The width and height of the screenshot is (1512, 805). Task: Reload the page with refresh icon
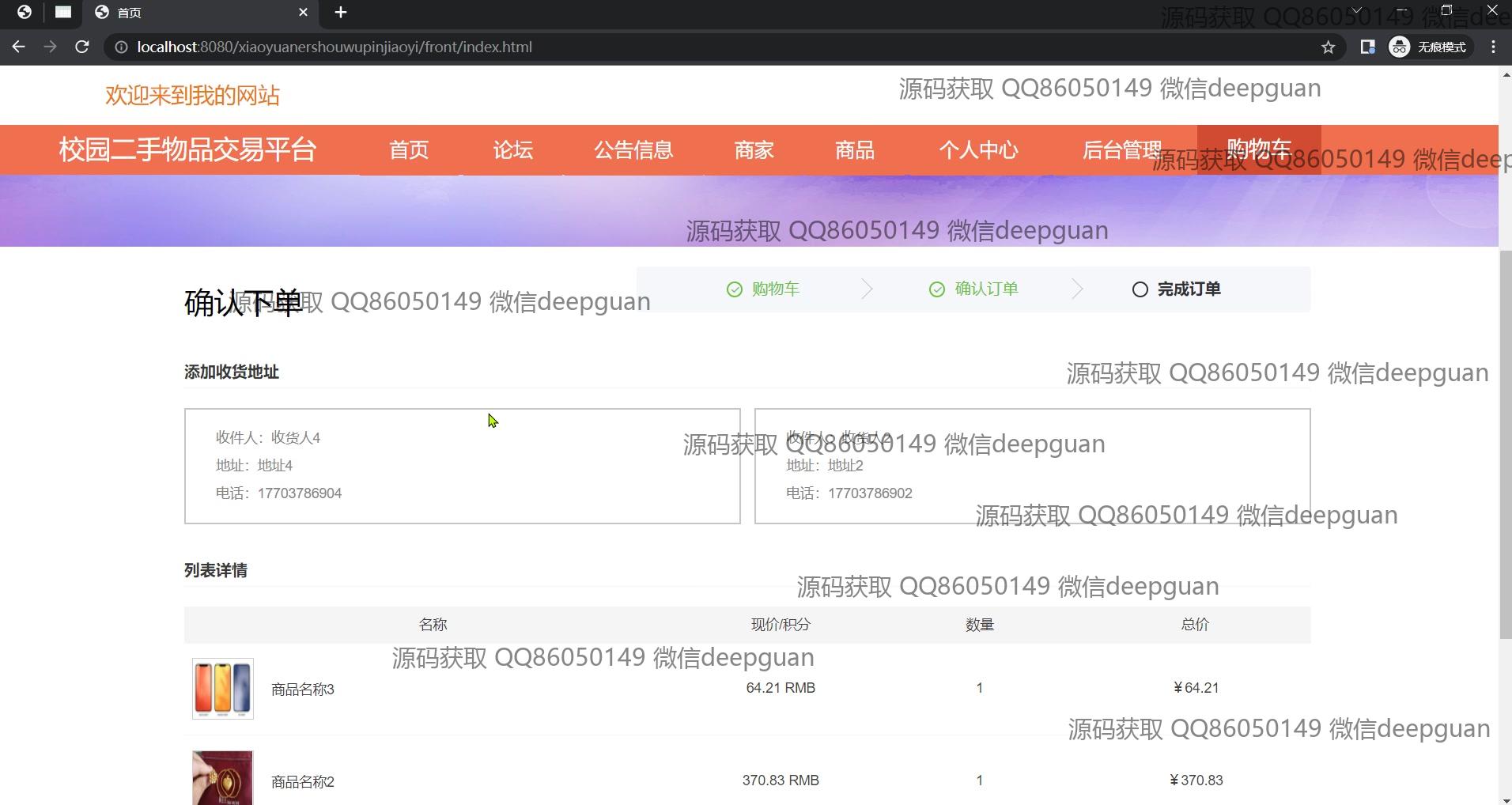point(81,47)
